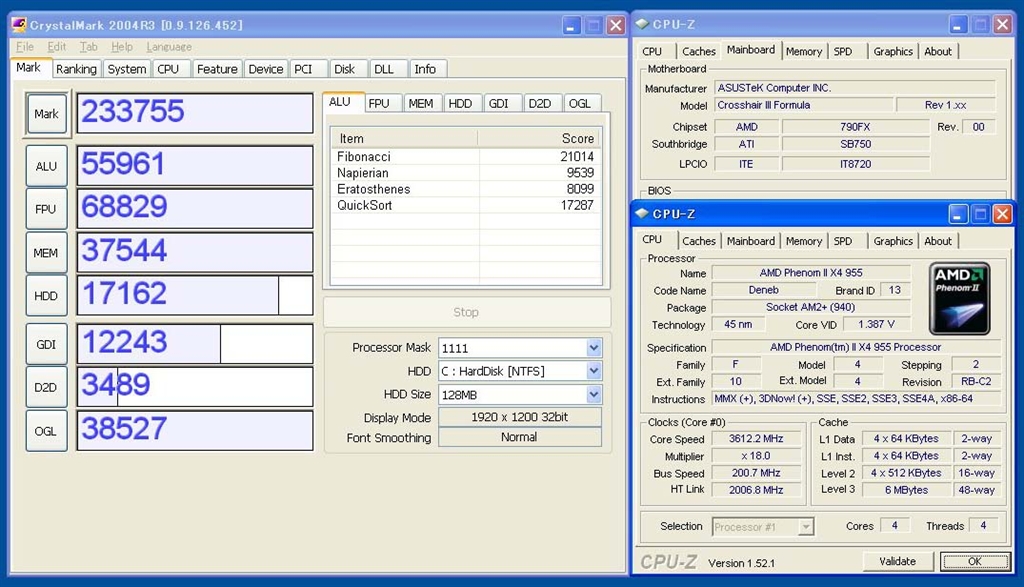Select the FPU score tab
Viewport: 1024px width, 587px height.
[379, 103]
